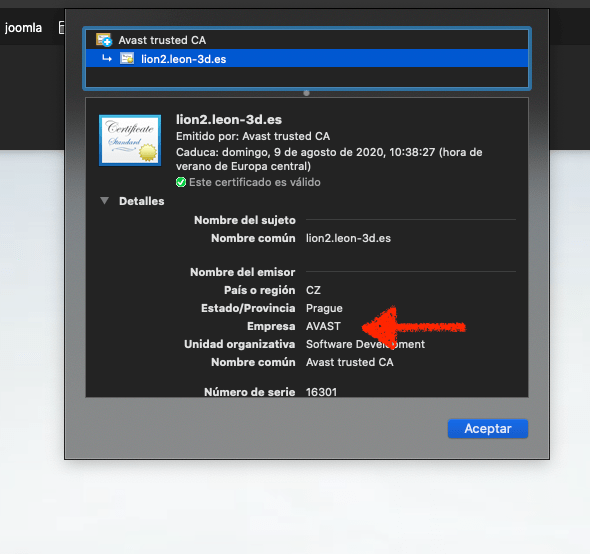Click the child-certificate arrow beside lion2.leon-3d.es
The width and height of the screenshot is (590, 554).
pos(107,58)
